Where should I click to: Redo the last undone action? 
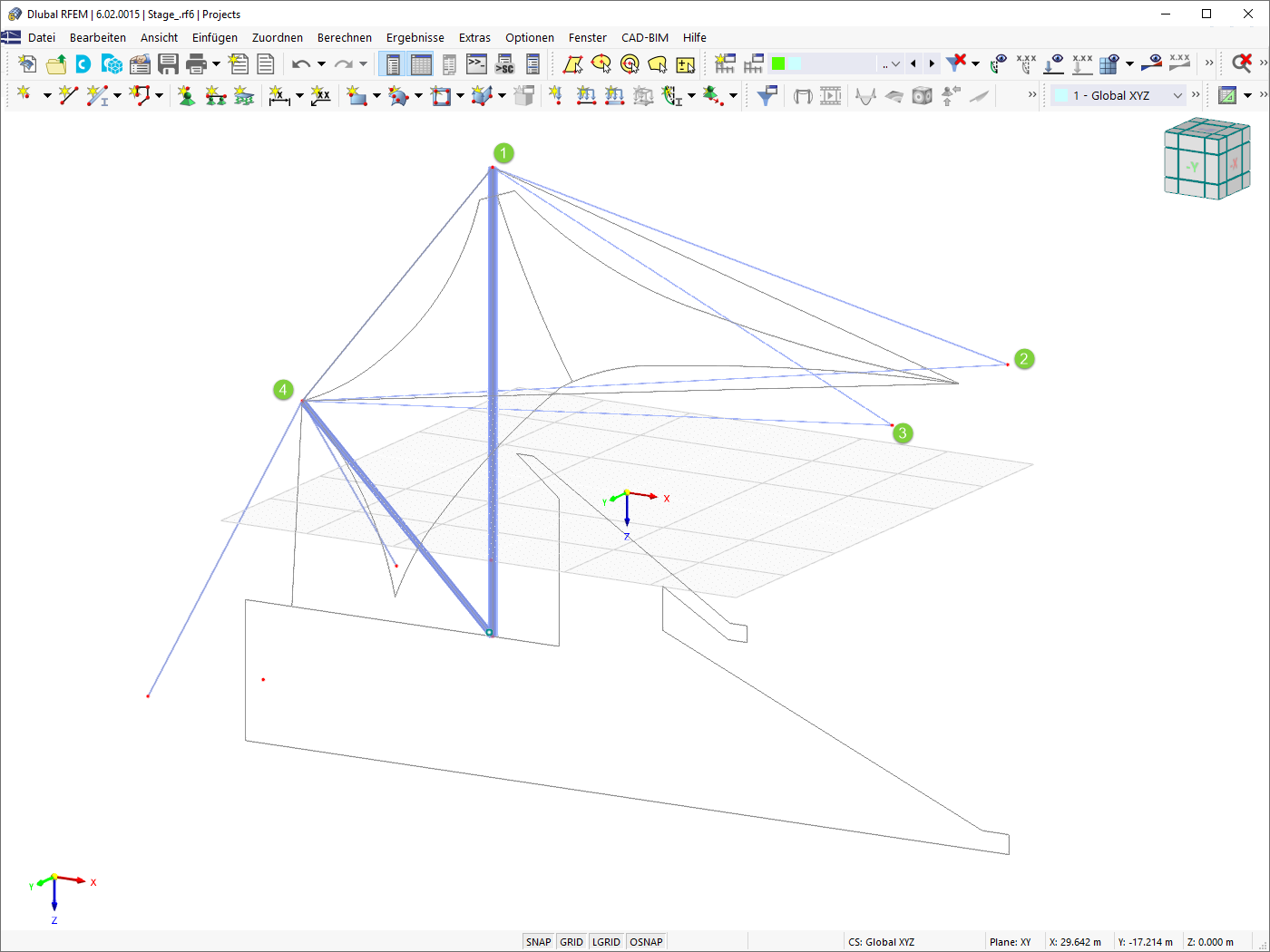[343, 64]
